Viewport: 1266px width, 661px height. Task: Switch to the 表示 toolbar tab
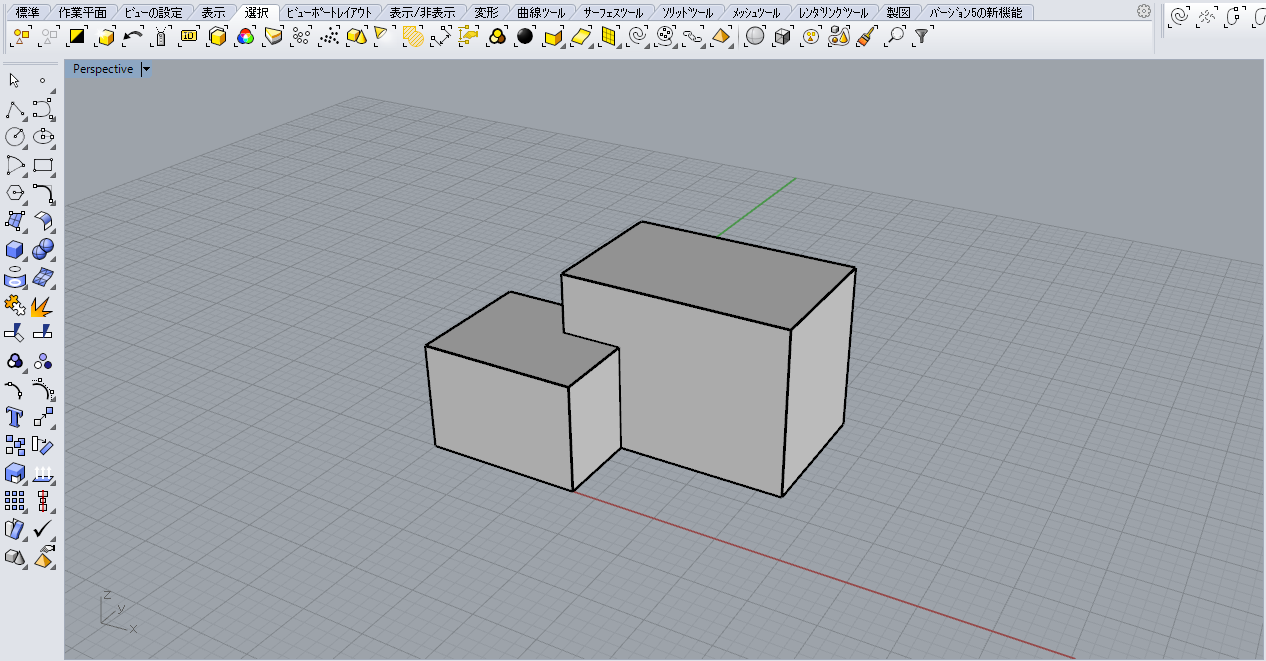click(x=213, y=13)
